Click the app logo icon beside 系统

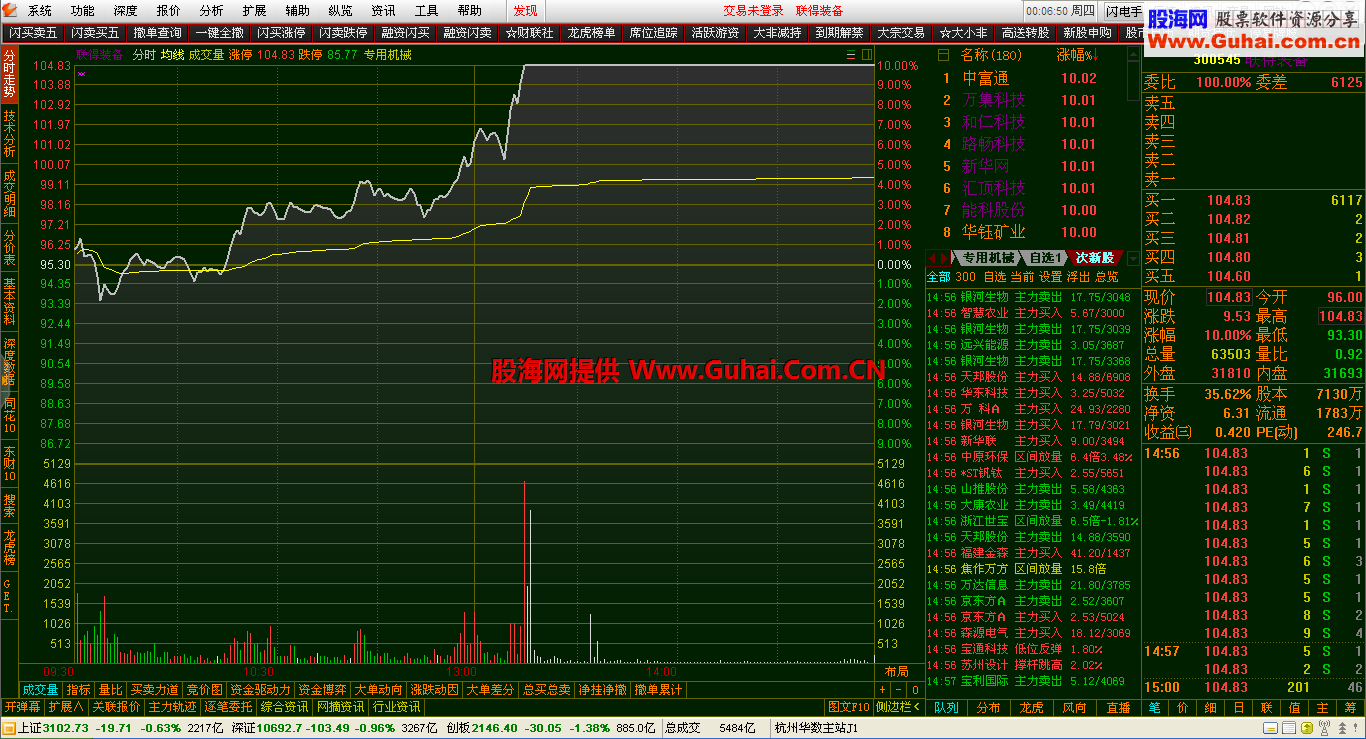point(9,10)
